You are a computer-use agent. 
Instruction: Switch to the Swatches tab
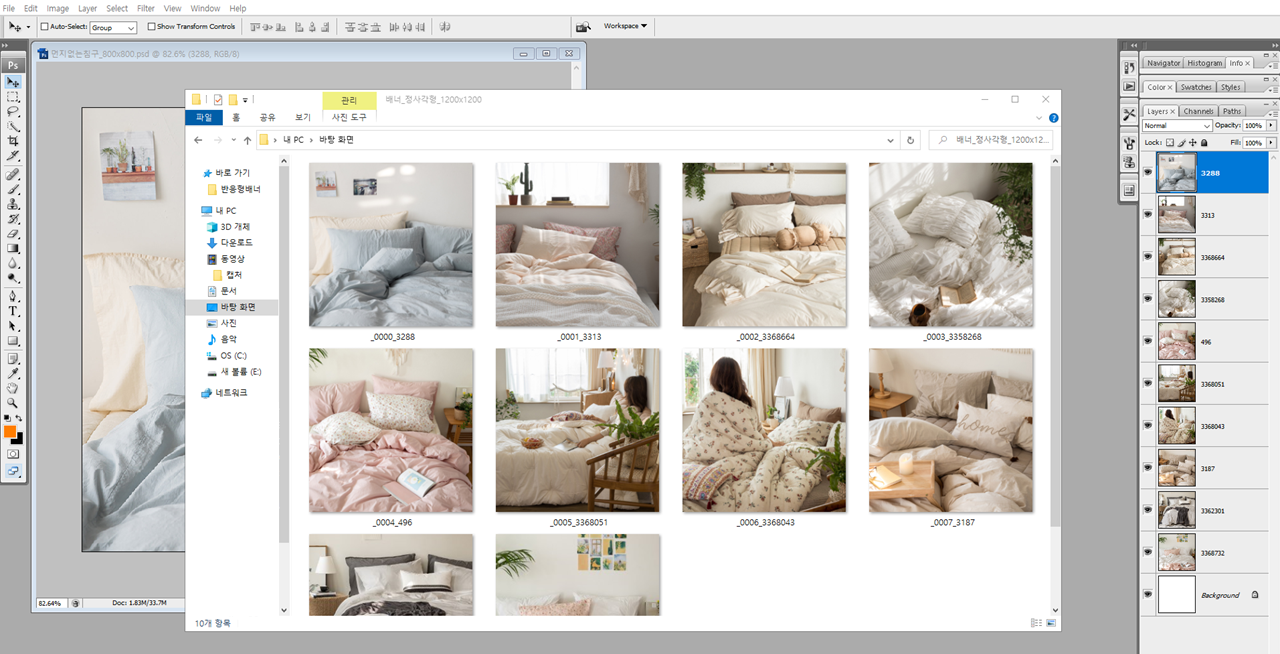tap(1196, 87)
